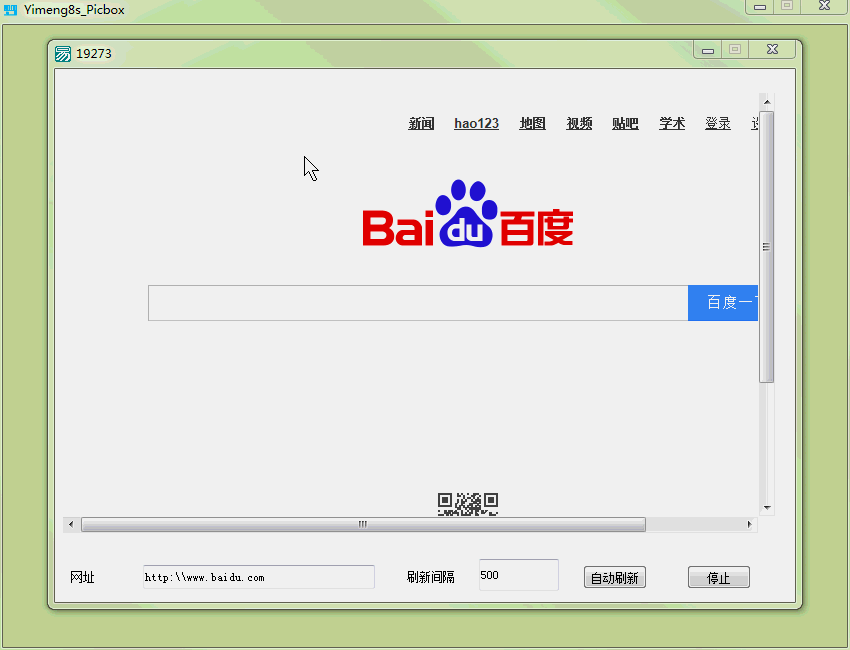Open the 视频 video link
Screen dimensions: 850x650
pyautogui.click(x=578, y=123)
